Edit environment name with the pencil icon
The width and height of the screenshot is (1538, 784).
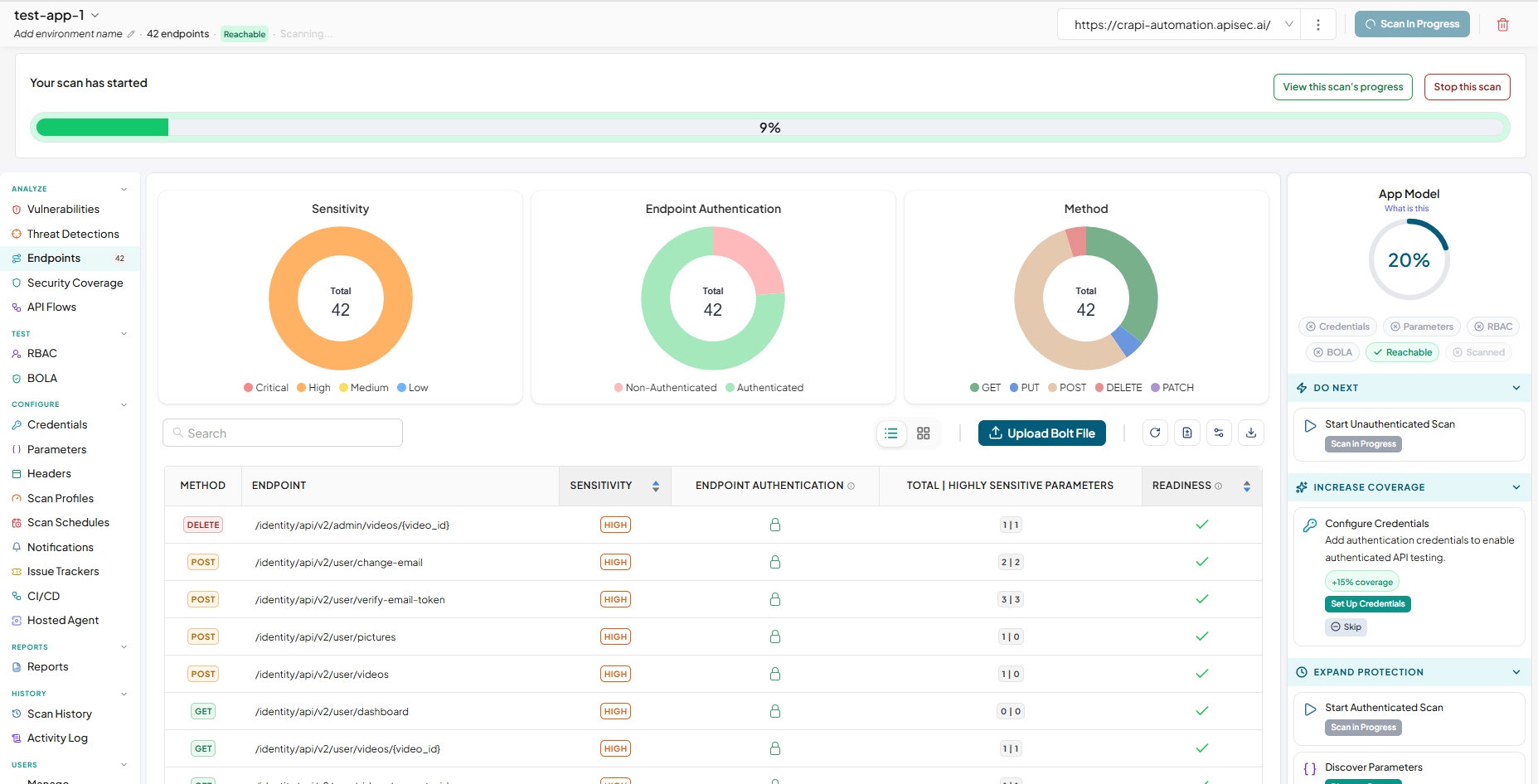pyautogui.click(x=131, y=34)
